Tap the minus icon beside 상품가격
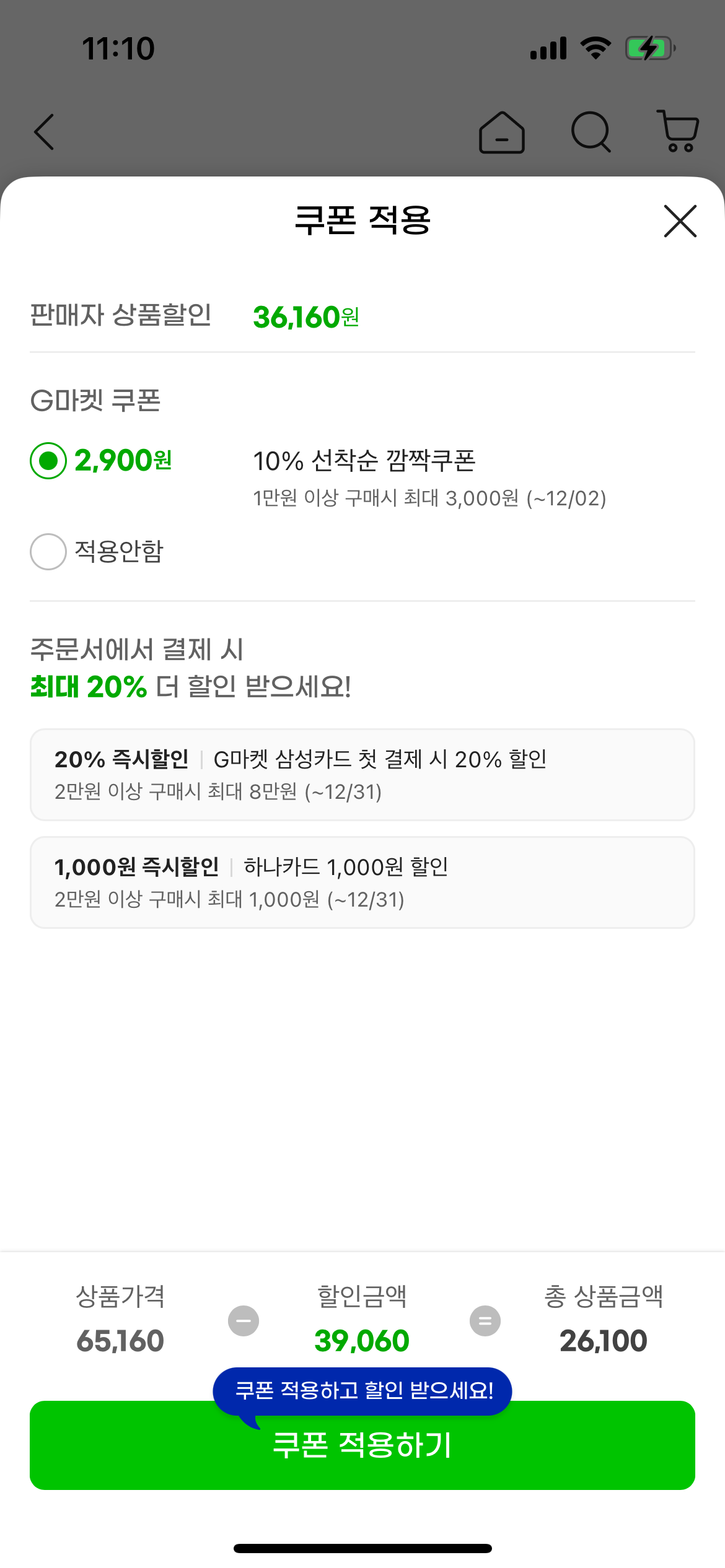 click(x=244, y=1321)
